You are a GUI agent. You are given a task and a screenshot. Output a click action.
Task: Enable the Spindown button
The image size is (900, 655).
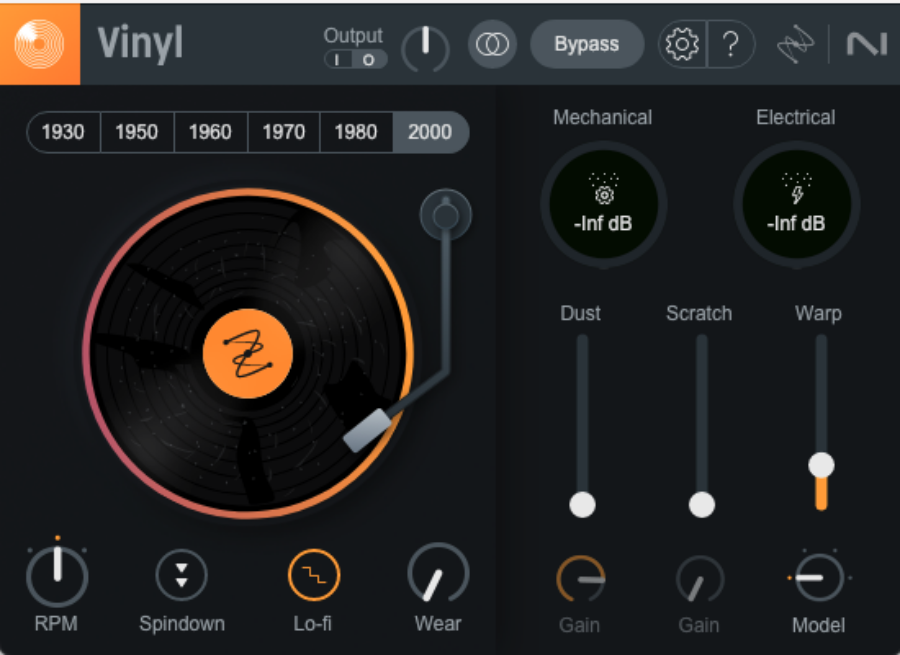(x=181, y=575)
